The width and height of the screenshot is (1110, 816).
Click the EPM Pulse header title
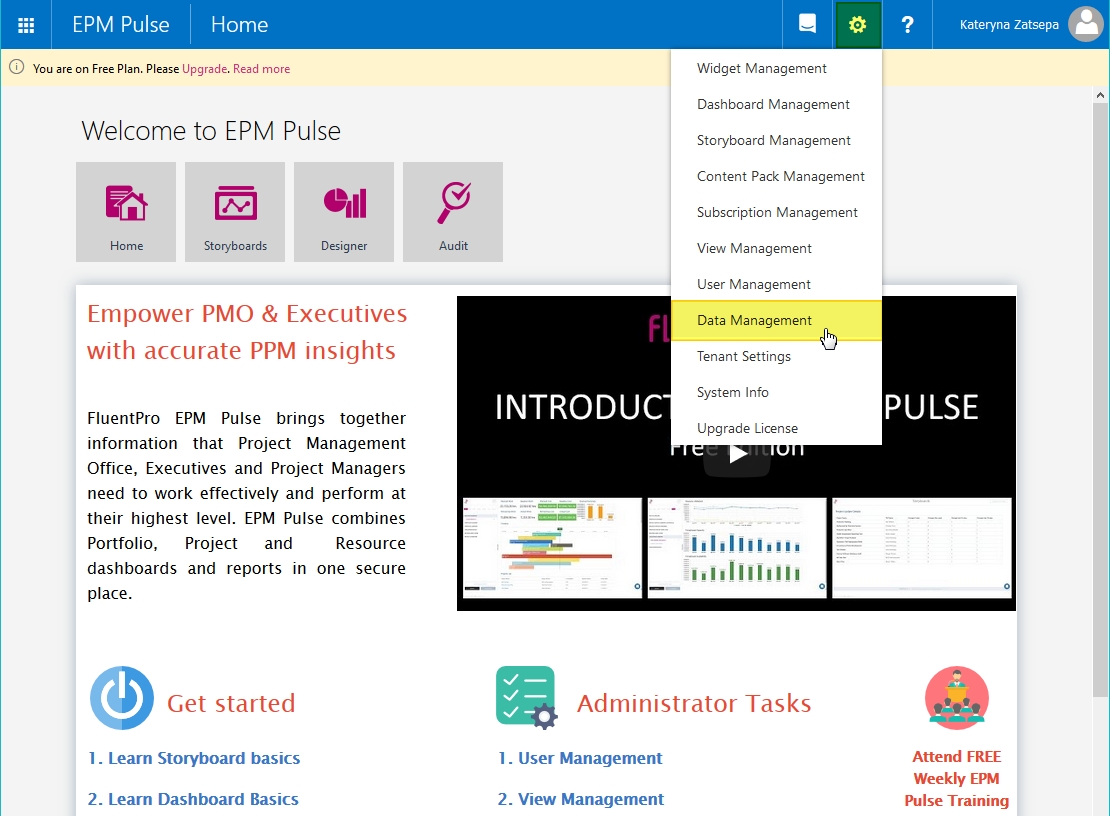click(121, 25)
